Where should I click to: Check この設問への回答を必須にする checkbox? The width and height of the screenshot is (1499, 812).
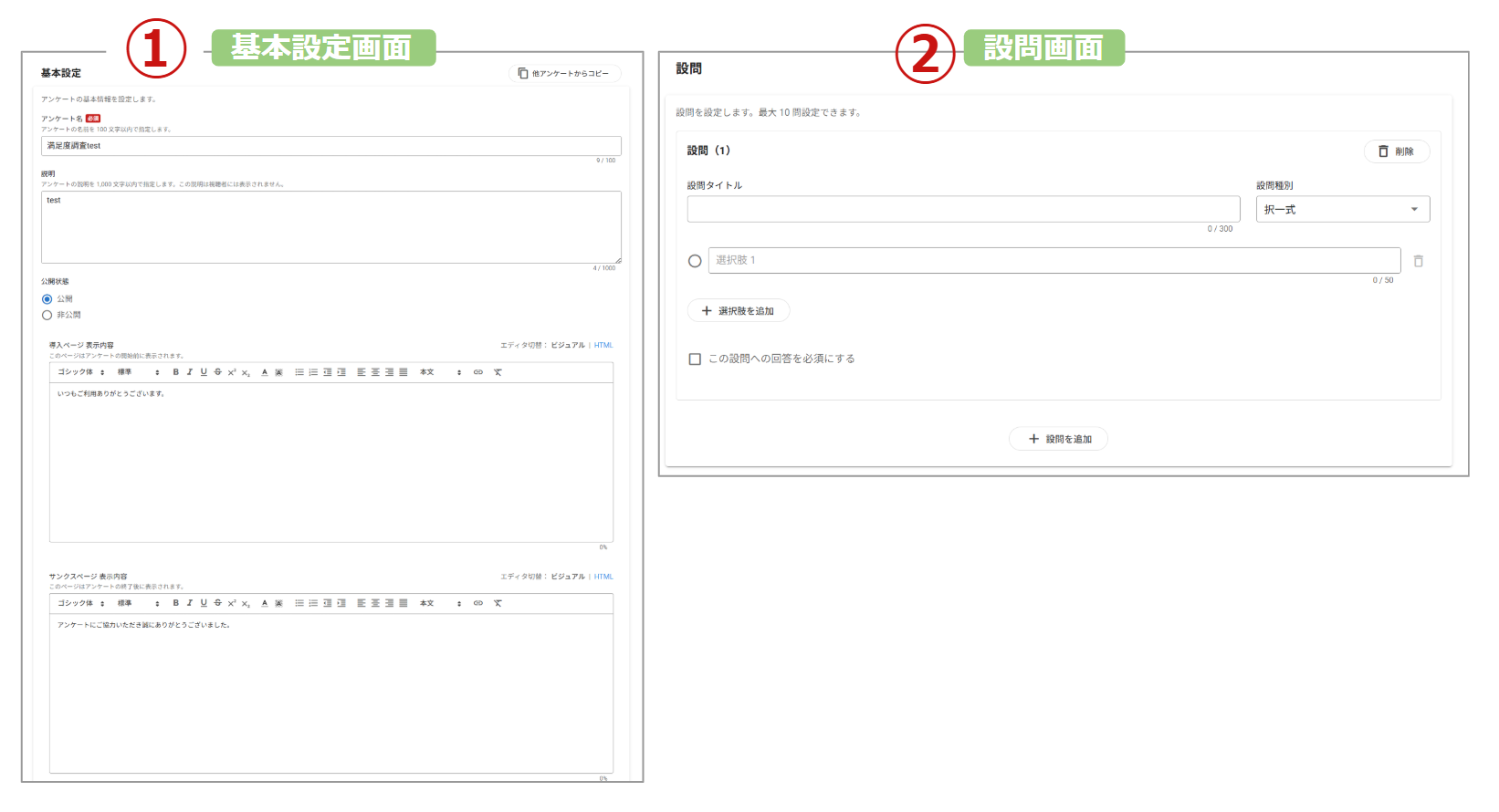tap(695, 359)
